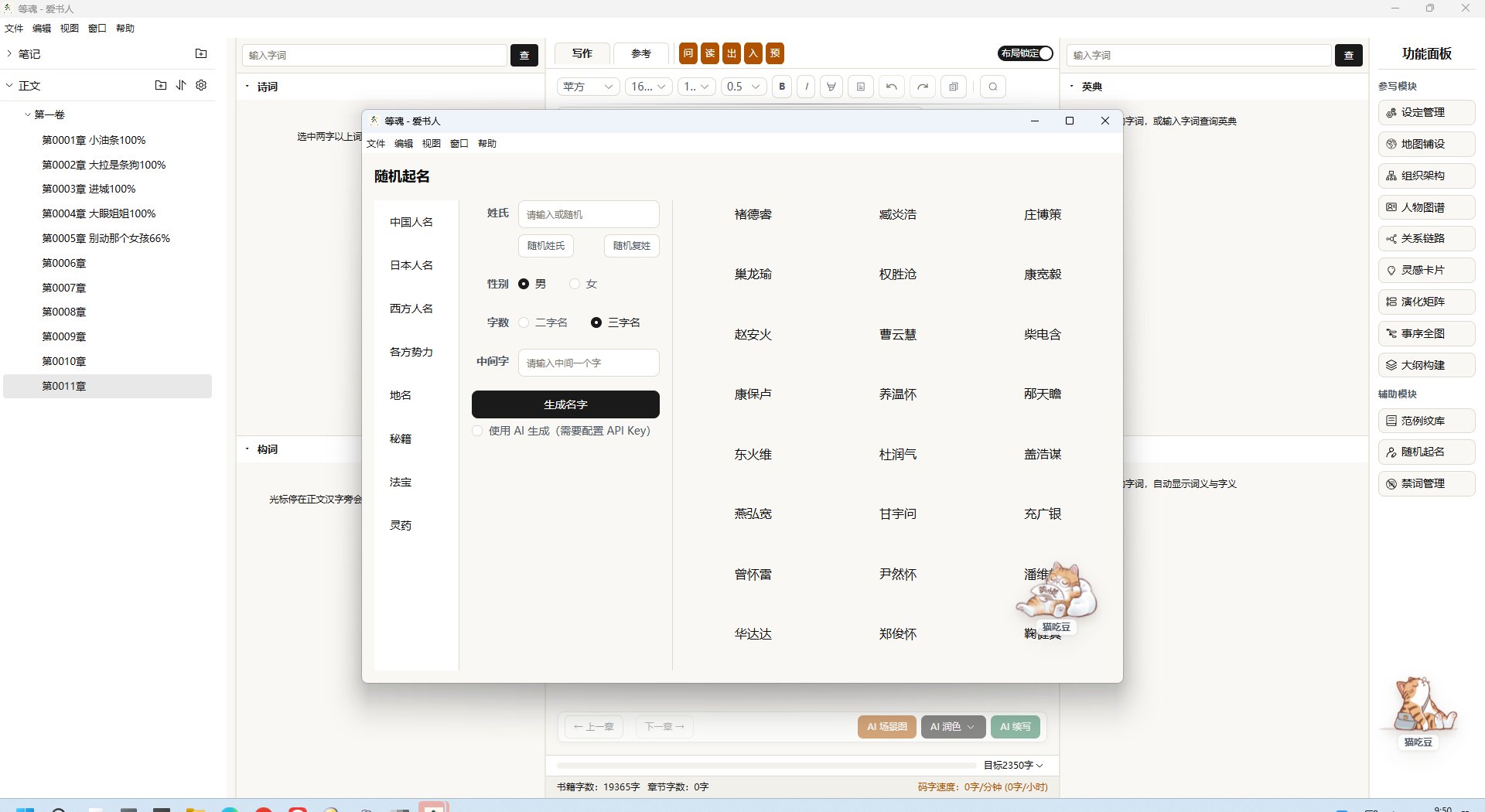
Task: Open 视图 menu in the dialog window
Action: pos(431,143)
